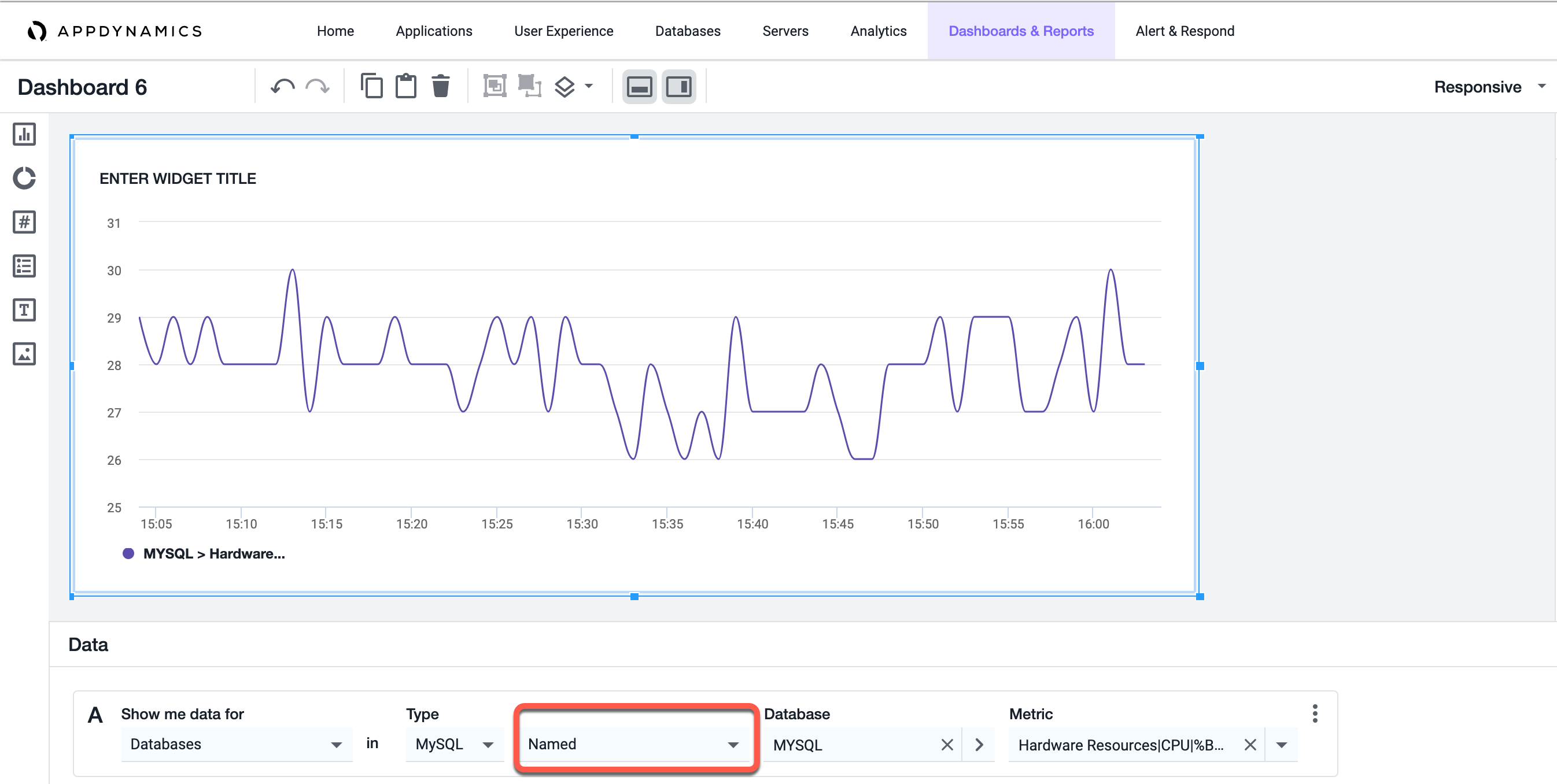Copy the selected widget
This screenshot has height=784, width=1557.
coord(371,86)
